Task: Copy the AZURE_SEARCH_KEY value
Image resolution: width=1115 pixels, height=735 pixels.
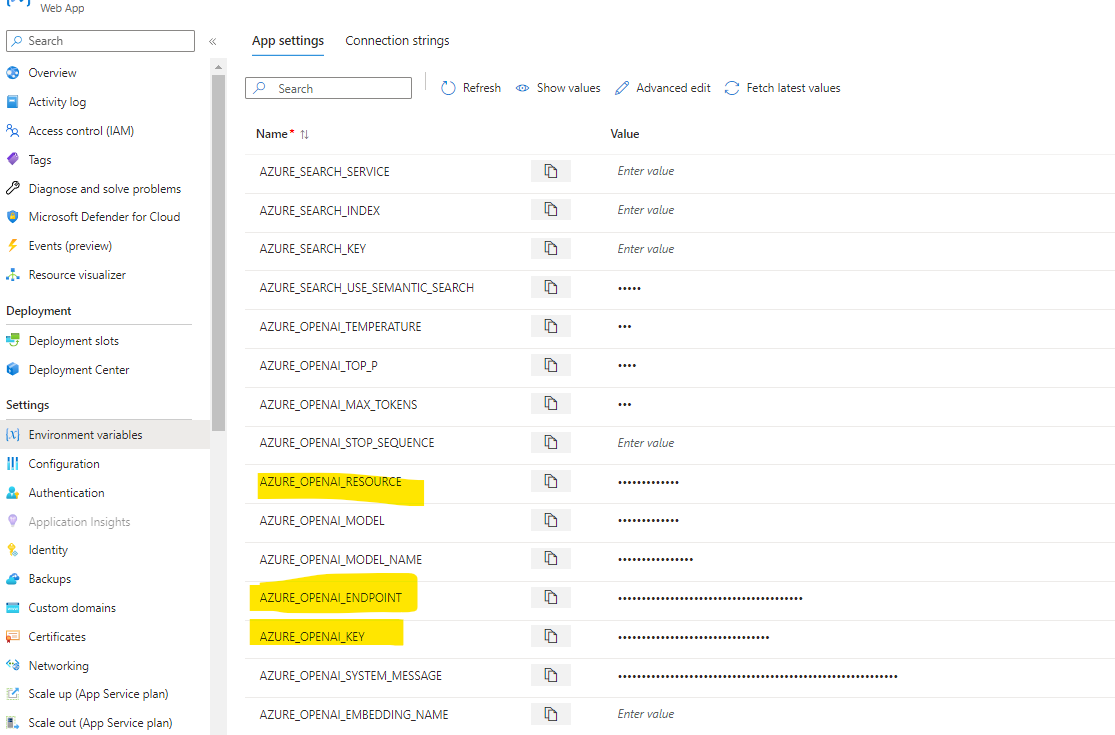Action: [550, 249]
